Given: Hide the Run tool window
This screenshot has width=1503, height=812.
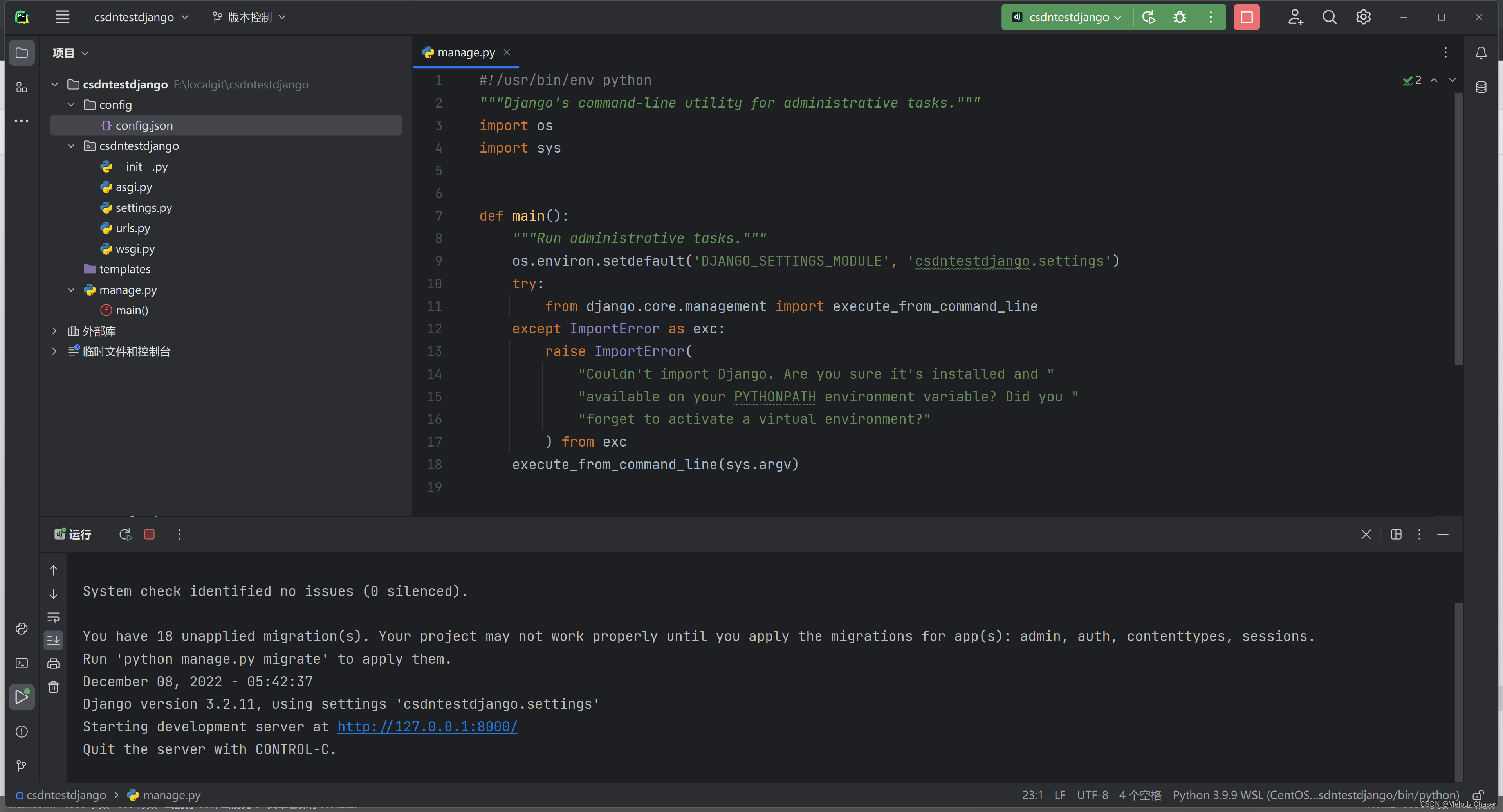Looking at the screenshot, I should [x=1443, y=534].
